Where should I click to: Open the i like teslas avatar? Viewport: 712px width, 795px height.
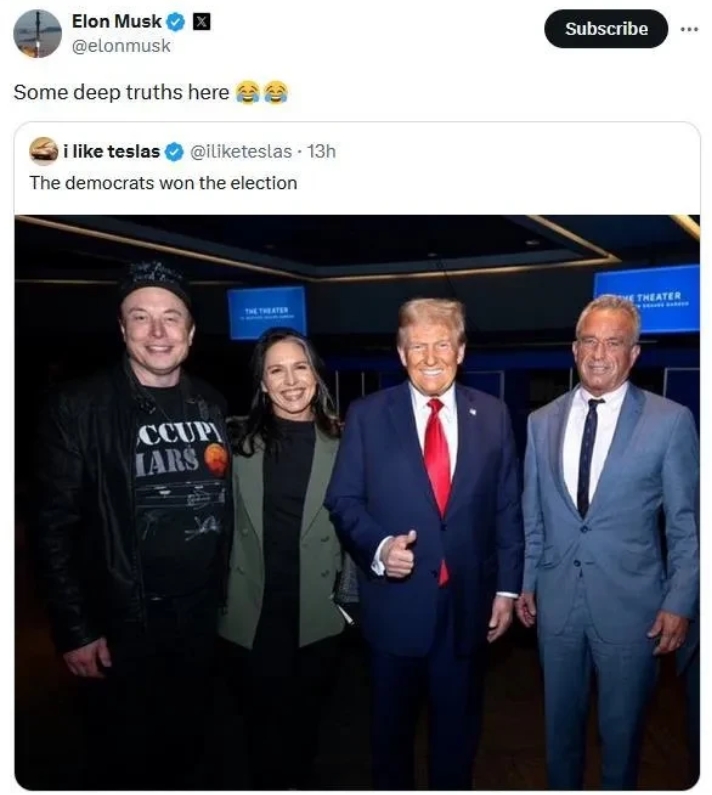pyautogui.click(x=43, y=151)
